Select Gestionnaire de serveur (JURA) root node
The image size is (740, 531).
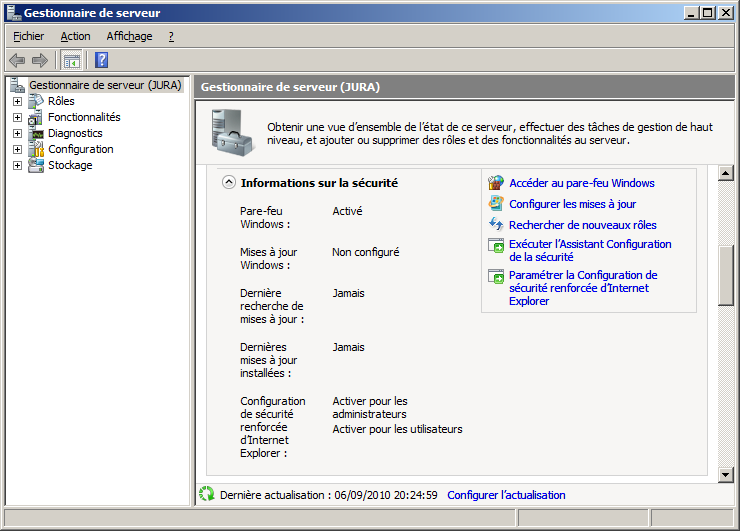(x=105, y=85)
